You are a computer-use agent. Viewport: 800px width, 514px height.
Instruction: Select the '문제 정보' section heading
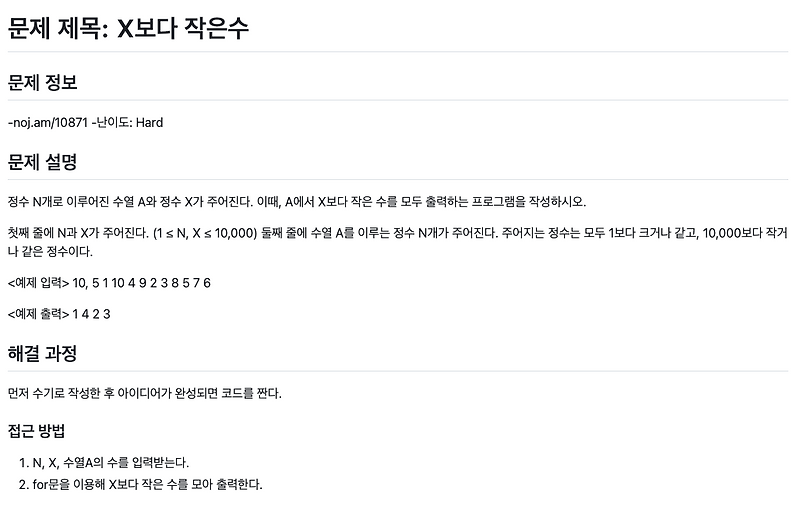point(42,82)
